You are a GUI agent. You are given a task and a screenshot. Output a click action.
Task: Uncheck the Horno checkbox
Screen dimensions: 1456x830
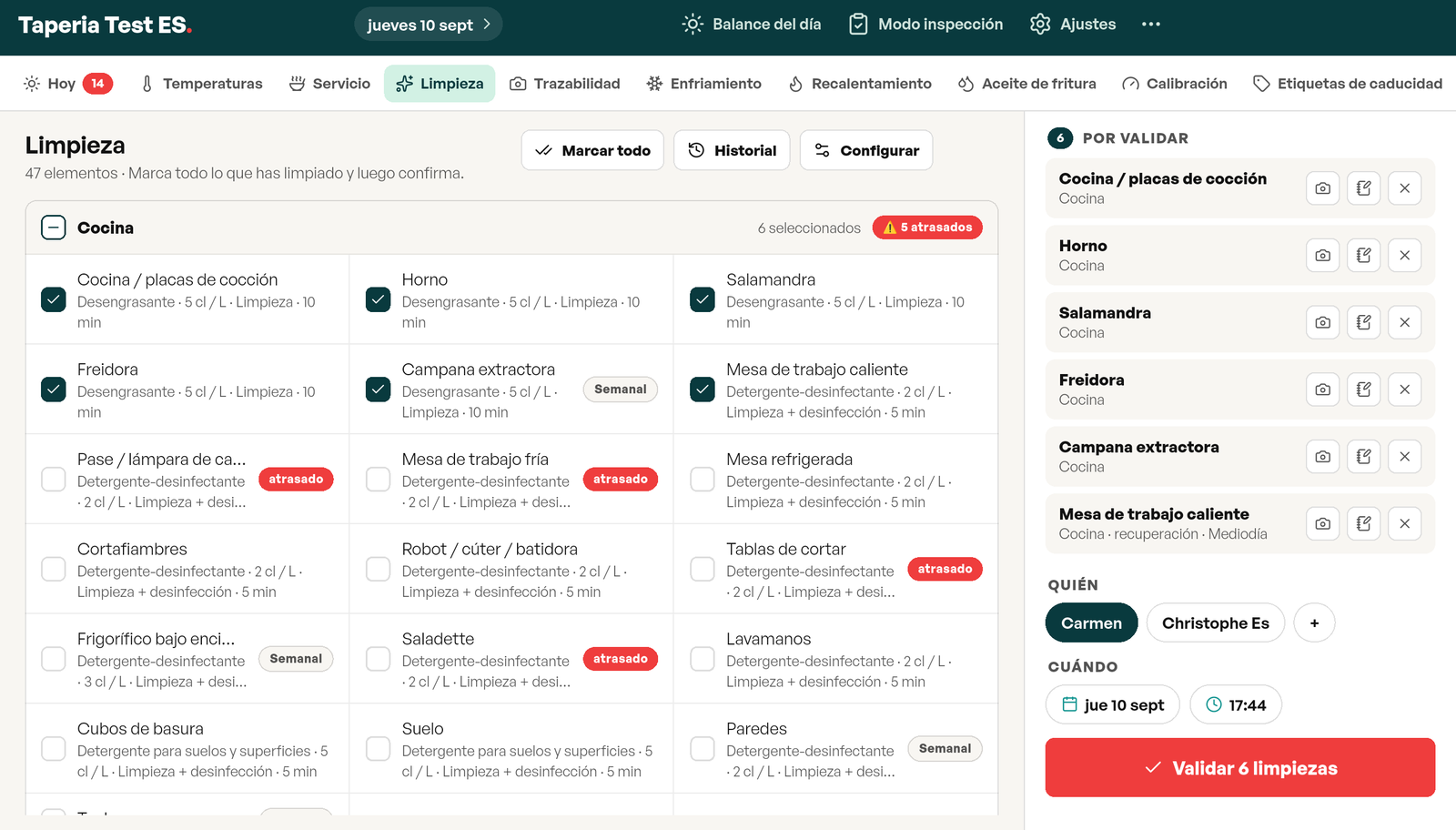tap(378, 299)
